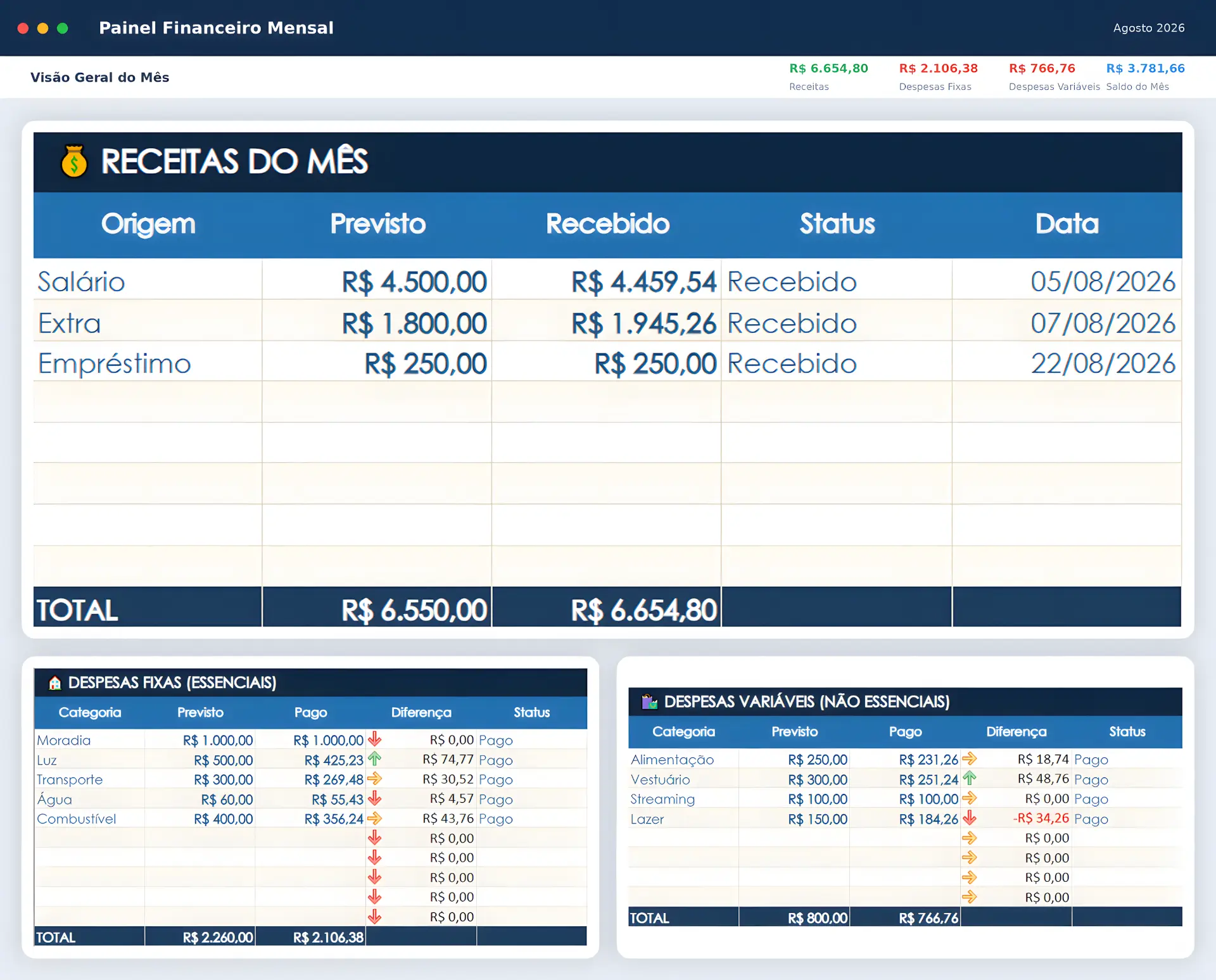Screen dimensions: 1216x980
Task: Select the Combustível category cell
Action: pyautogui.click(x=89, y=819)
